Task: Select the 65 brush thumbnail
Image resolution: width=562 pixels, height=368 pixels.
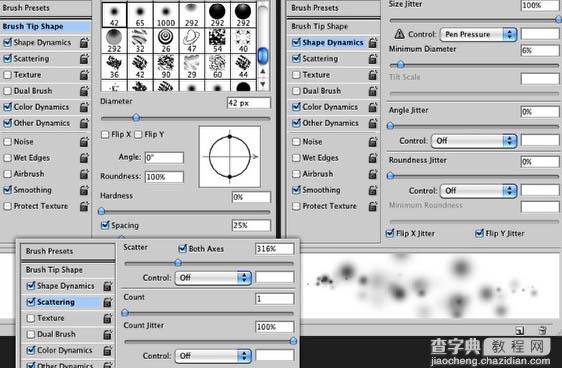Action: tap(140, 15)
